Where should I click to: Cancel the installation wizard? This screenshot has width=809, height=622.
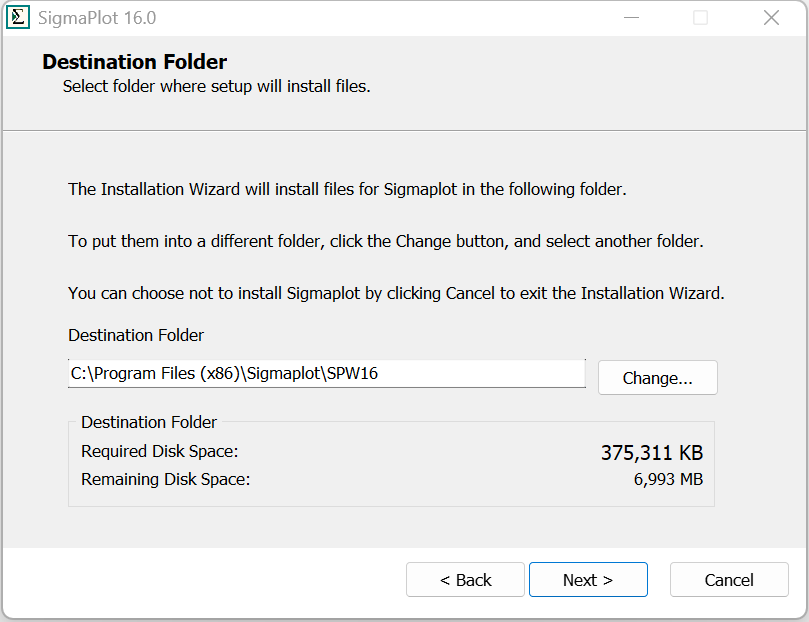click(x=729, y=580)
